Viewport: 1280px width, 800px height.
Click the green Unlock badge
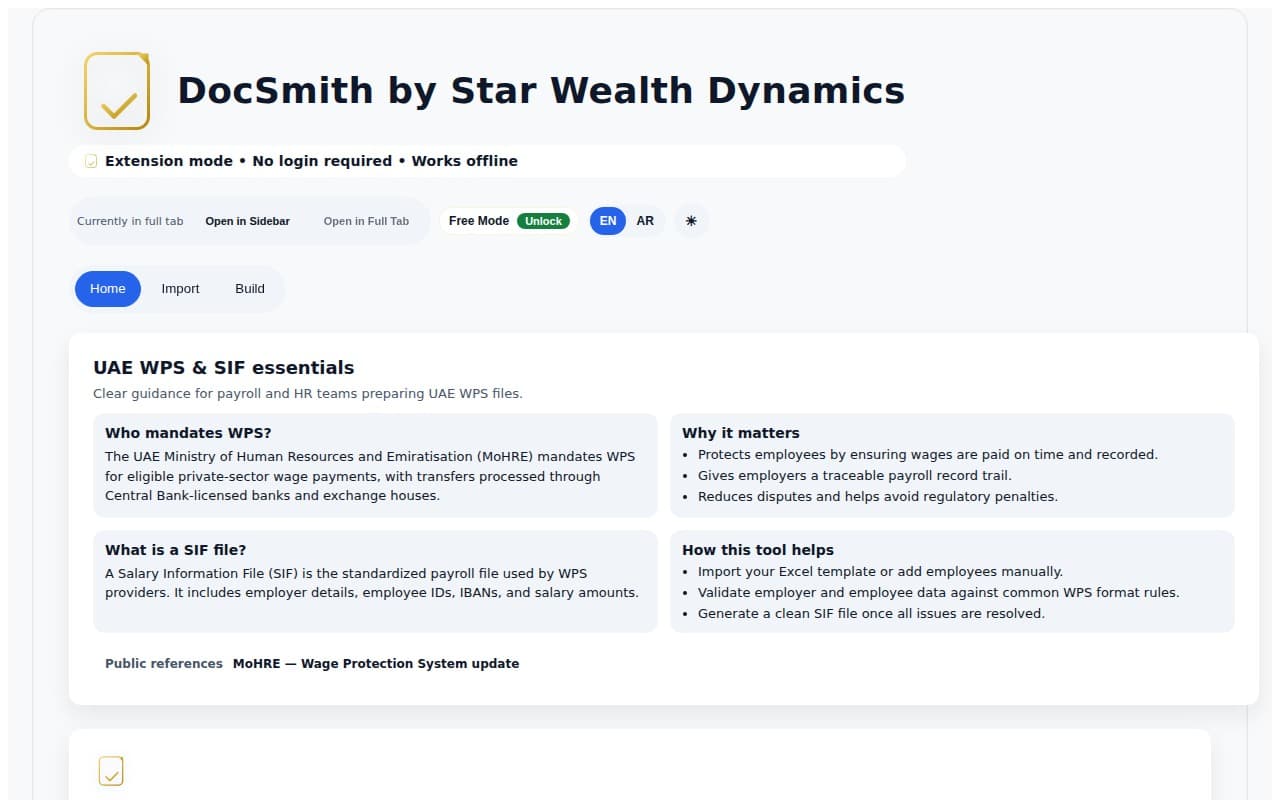click(x=543, y=221)
